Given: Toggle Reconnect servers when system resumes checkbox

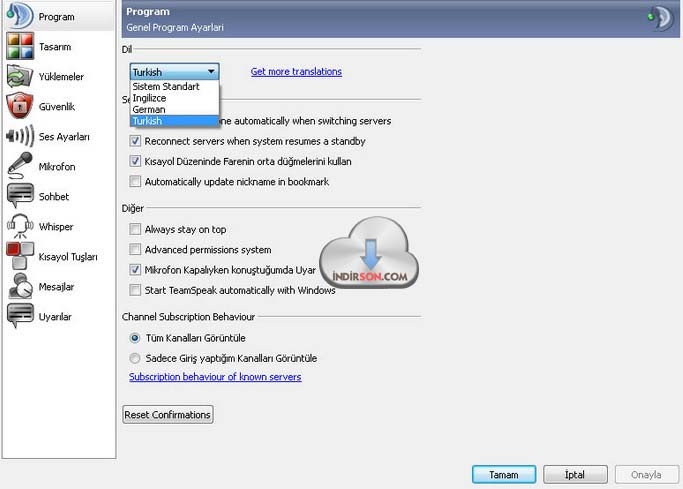Looking at the screenshot, I should (x=135, y=141).
